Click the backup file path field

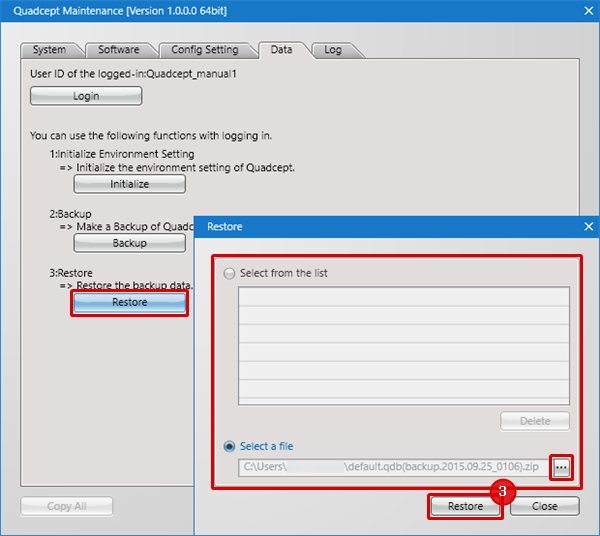[x=394, y=467]
